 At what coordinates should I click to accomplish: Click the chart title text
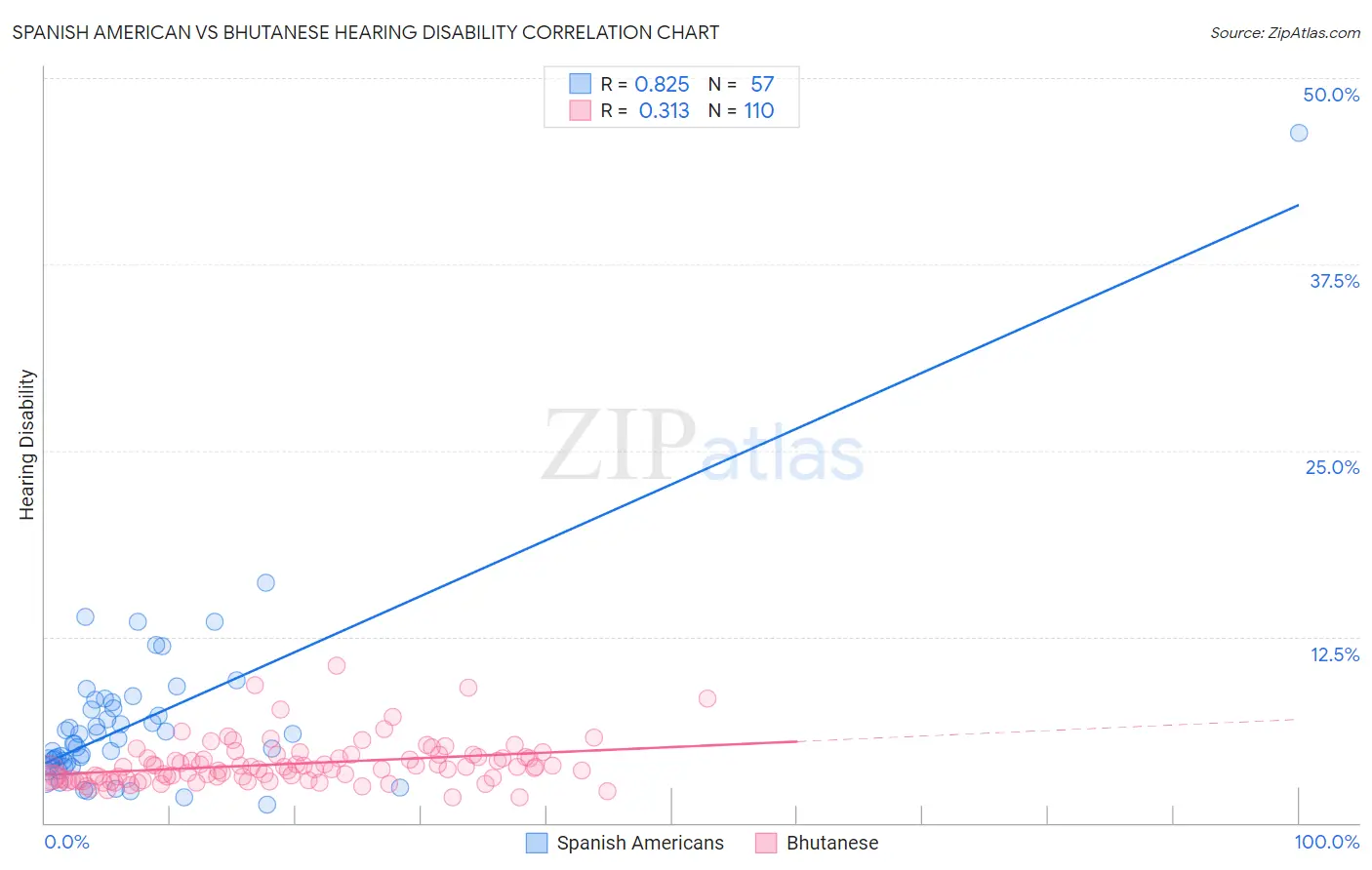(x=366, y=32)
